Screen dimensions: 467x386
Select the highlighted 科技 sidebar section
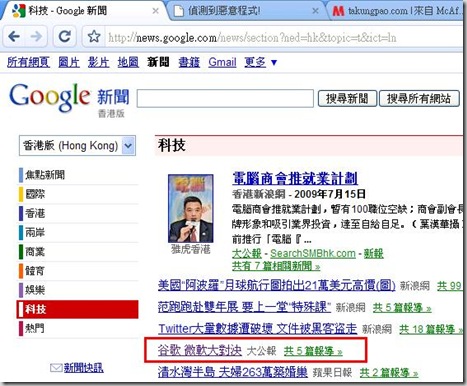pyautogui.click(x=78, y=309)
